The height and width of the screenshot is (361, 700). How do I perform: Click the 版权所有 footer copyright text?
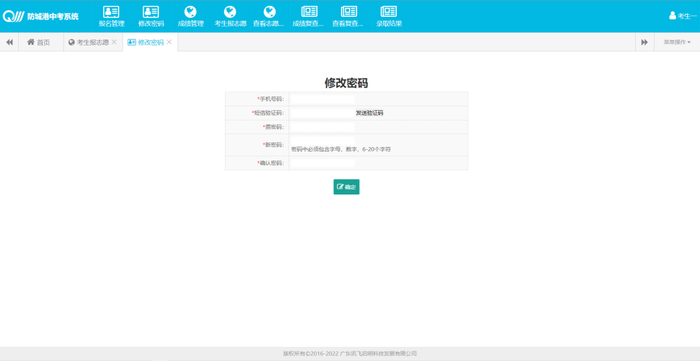coord(350,353)
